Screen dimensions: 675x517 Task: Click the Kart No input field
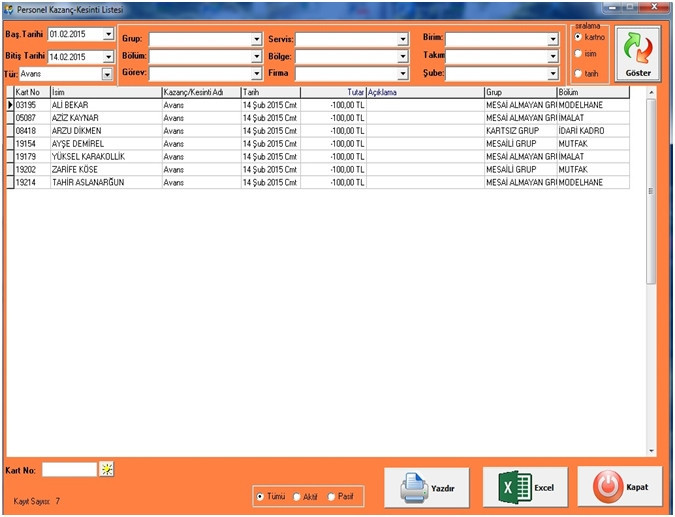pos(69,469)
